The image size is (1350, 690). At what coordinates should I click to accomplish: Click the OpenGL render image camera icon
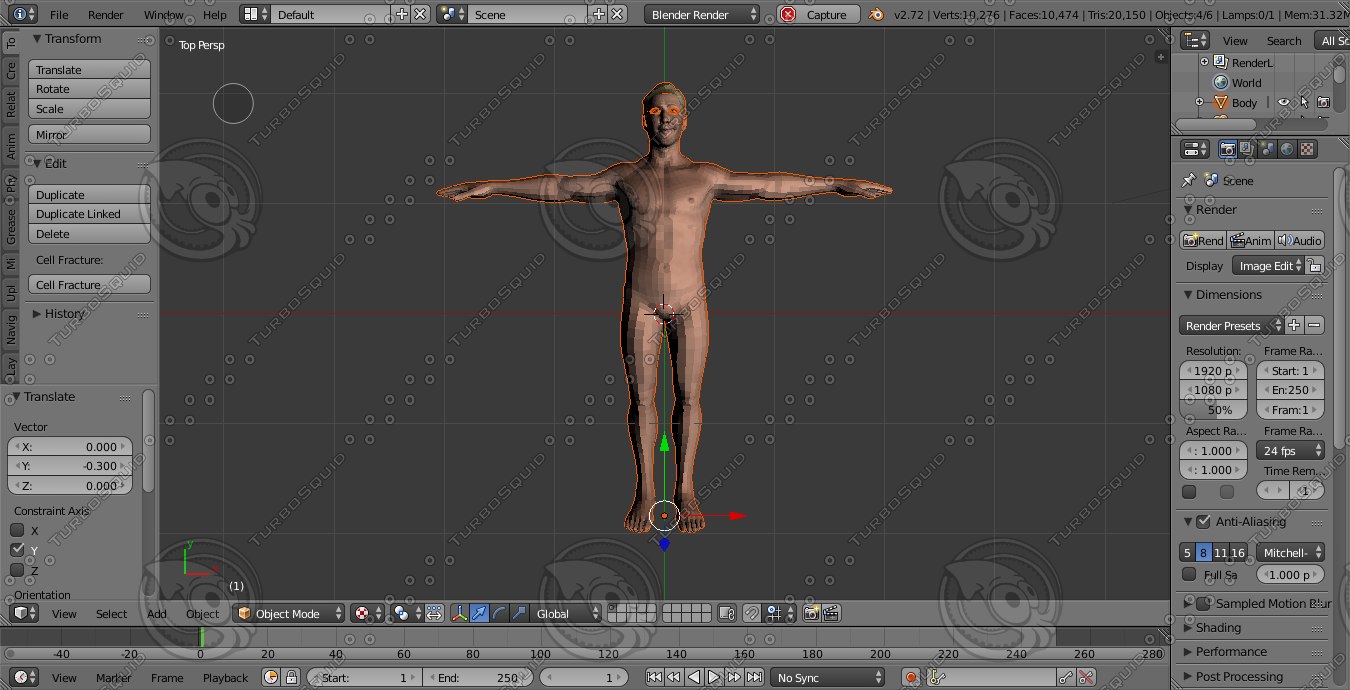point(811,613)
